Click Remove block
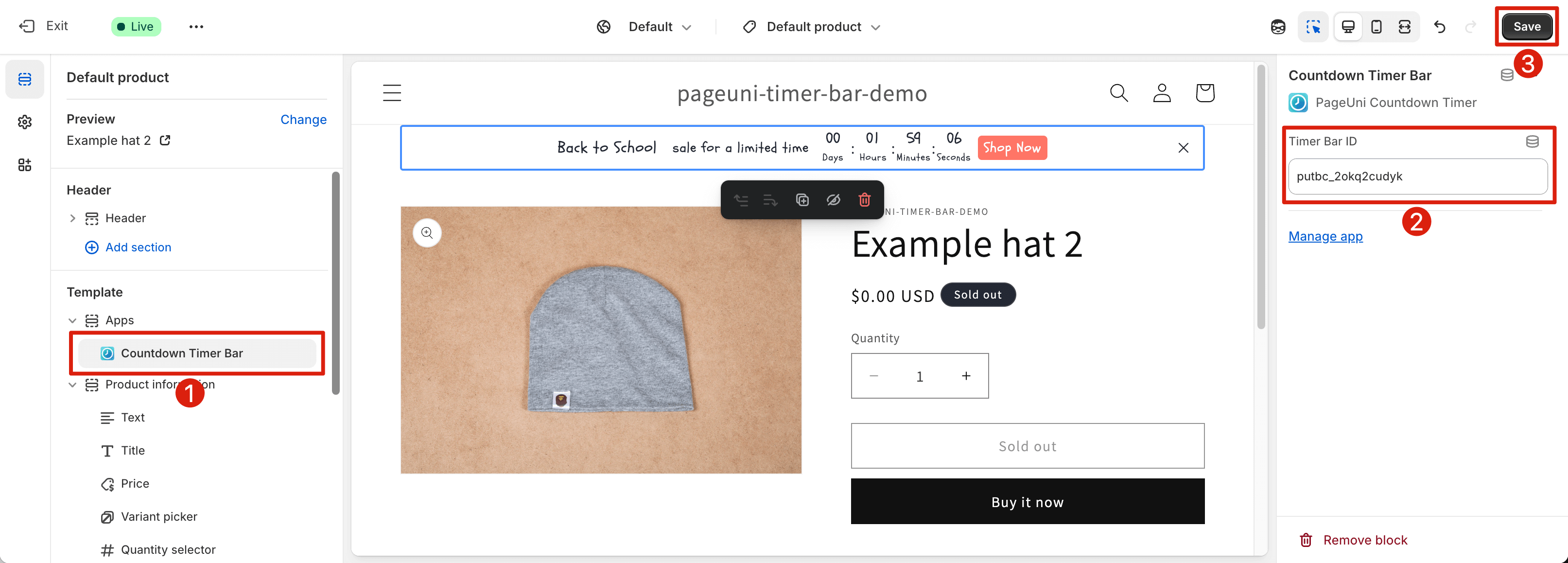1568x563 pixels. tap(1353, 541)
